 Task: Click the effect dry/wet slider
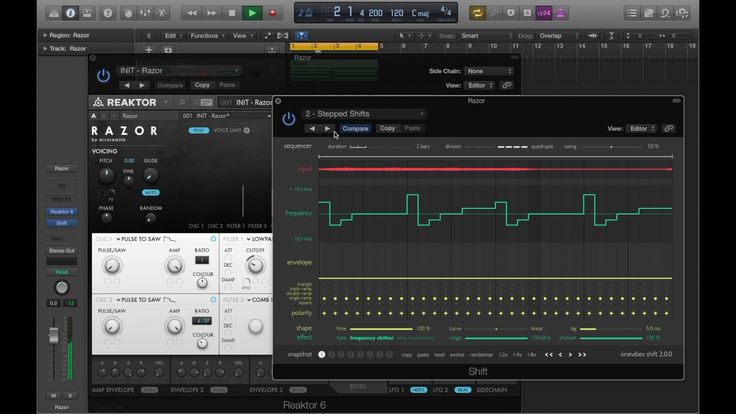611,338
